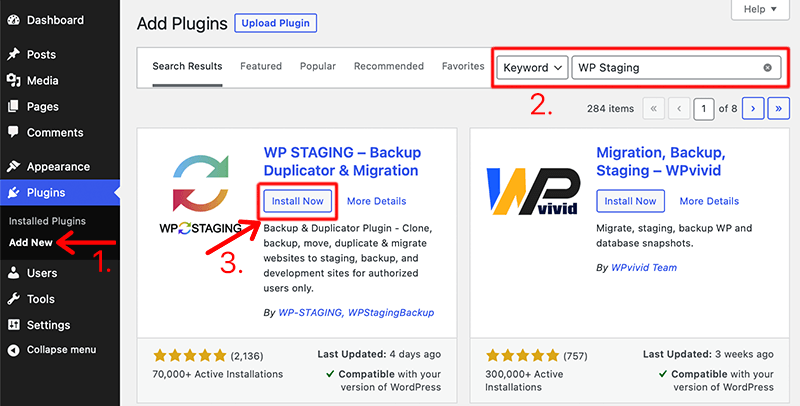Open Migration, Backup, Staging – WPvivid title
Viewport: 800px width, 406px height.
pyautogui.click(x=661, y=161)
